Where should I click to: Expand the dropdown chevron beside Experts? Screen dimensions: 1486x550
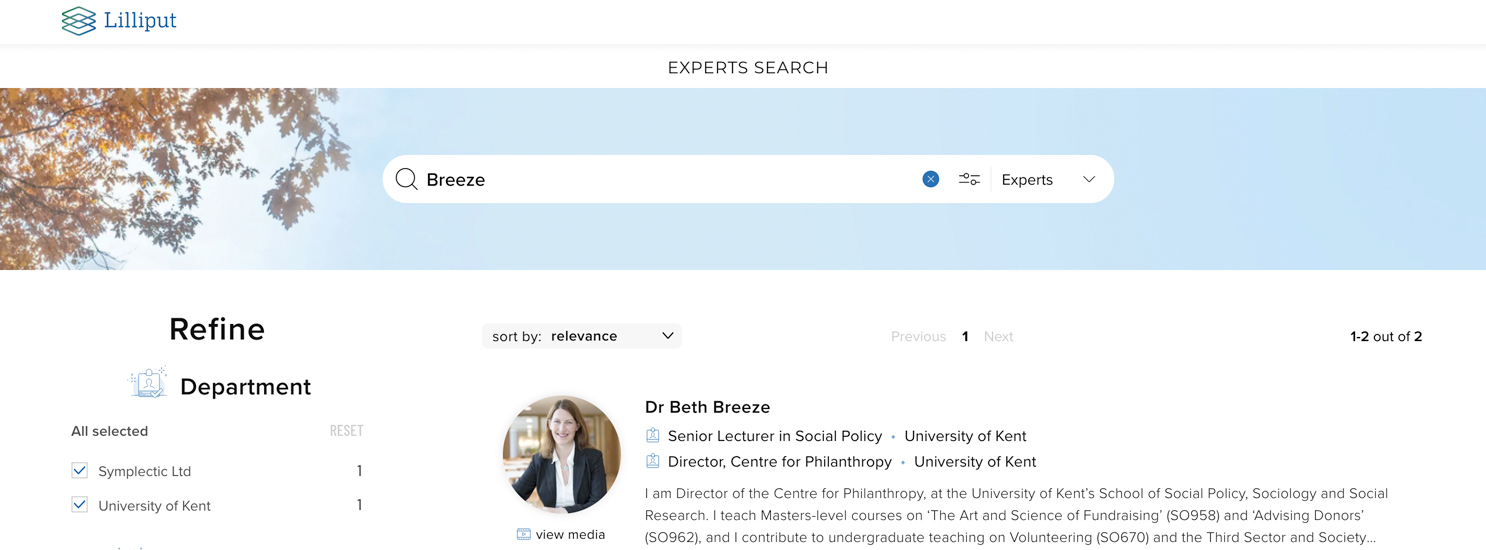pos(1089,180)
